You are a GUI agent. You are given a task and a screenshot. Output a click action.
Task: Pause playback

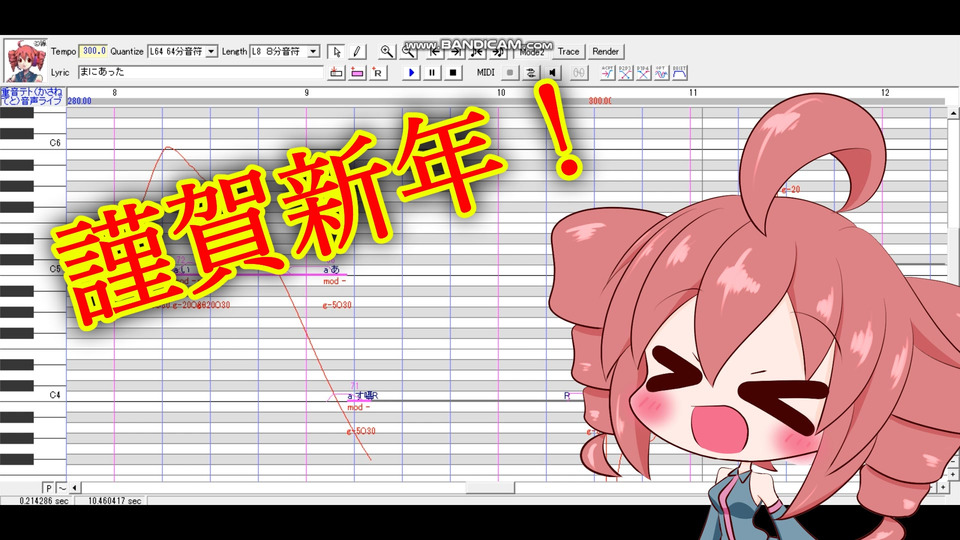pos(432,73)
